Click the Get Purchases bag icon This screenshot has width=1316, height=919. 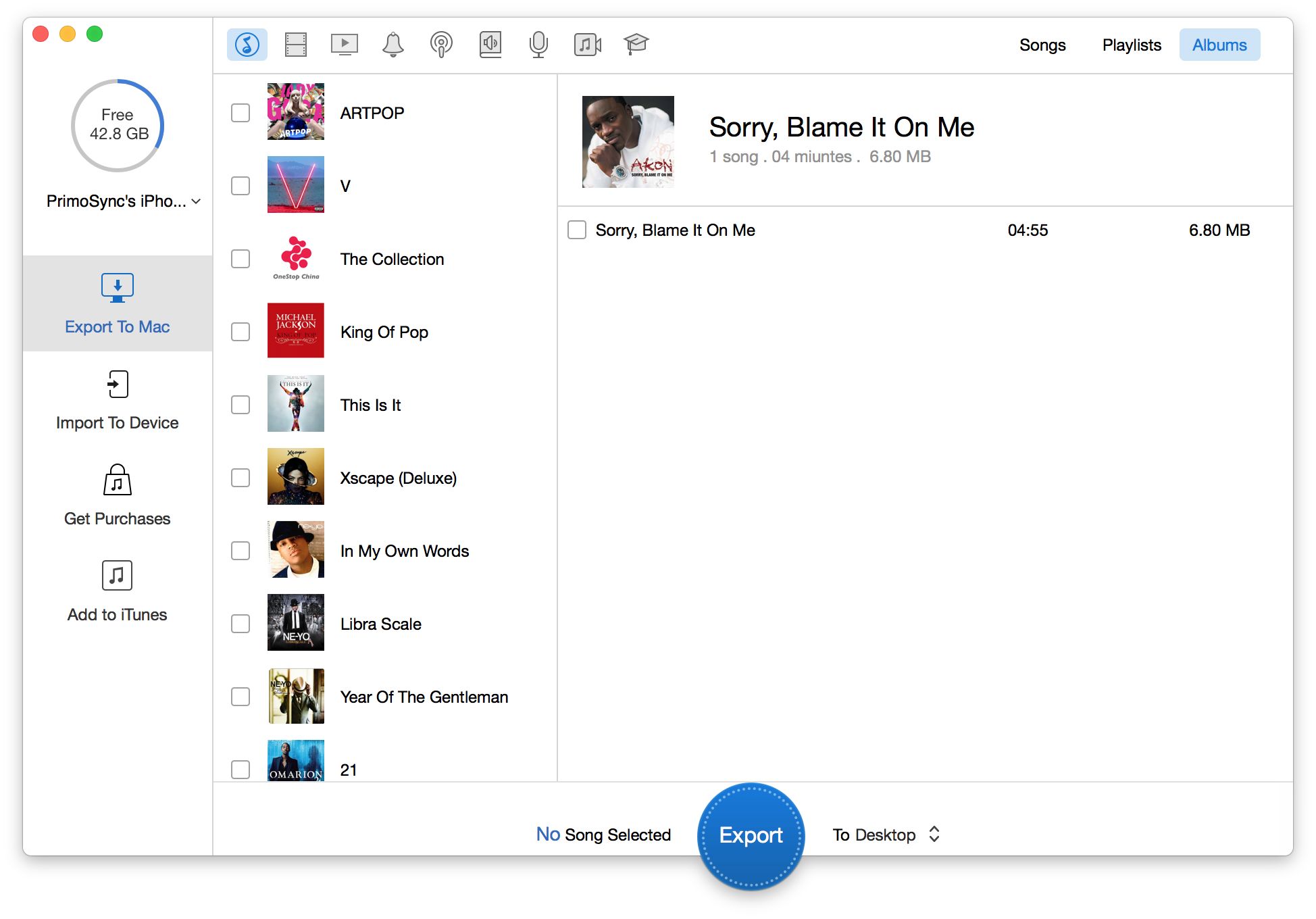[118, 480]
